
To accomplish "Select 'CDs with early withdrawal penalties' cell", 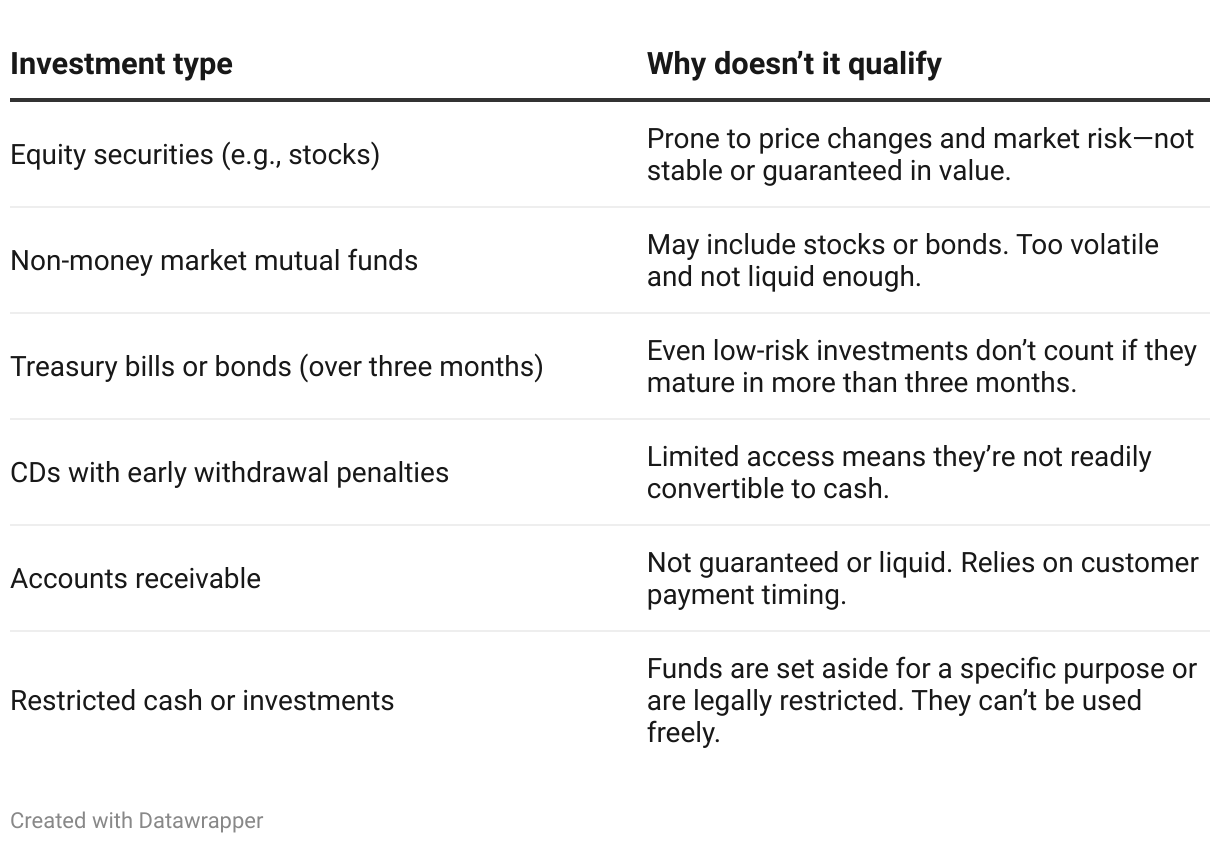I will (229, 472).
